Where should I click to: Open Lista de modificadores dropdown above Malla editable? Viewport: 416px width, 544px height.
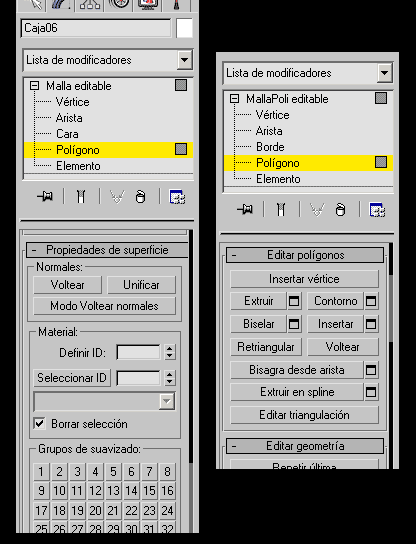184,60
